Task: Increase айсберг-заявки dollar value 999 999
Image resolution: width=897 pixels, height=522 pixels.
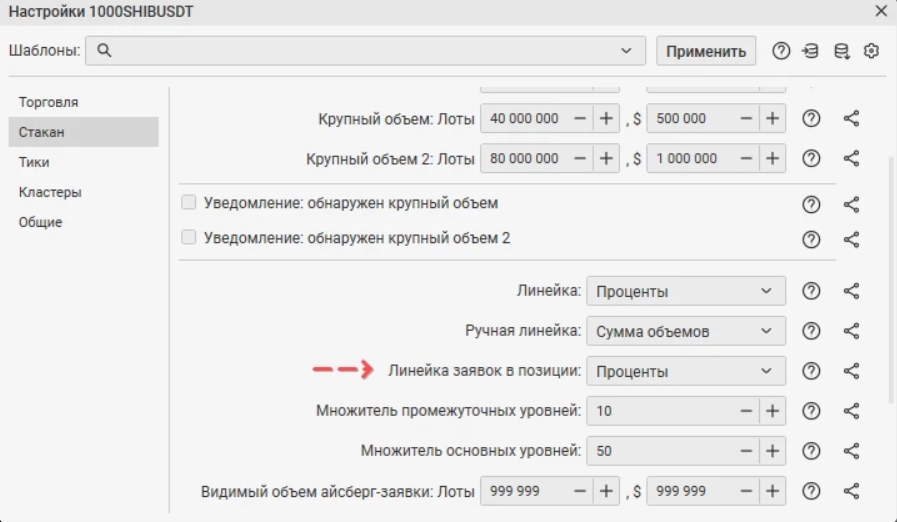Action: [x=772, y=491]
